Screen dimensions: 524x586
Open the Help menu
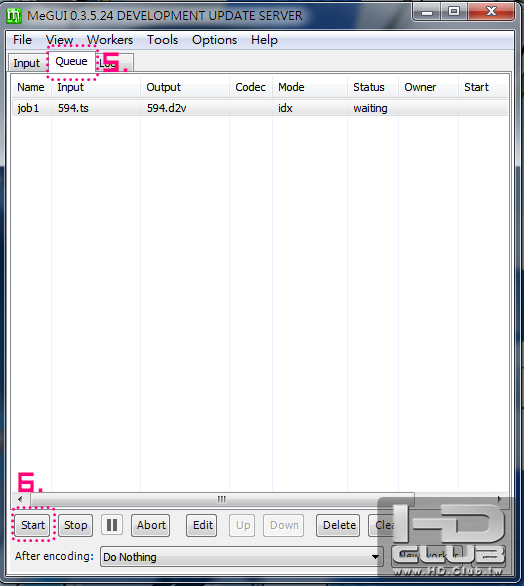[264, 40]
